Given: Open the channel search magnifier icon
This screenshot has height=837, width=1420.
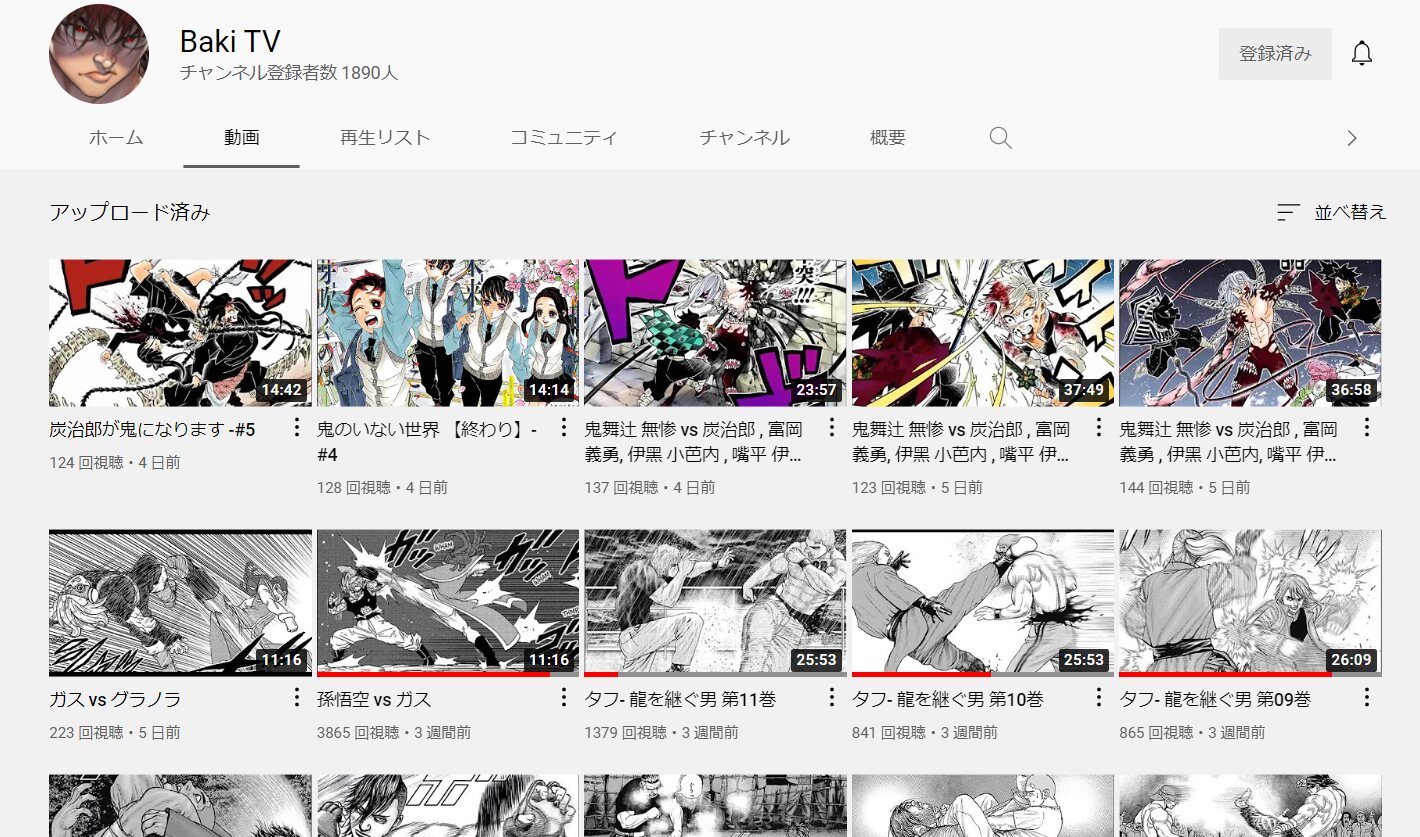Looking at the screenshot, I should click(x=1000, y=138).
